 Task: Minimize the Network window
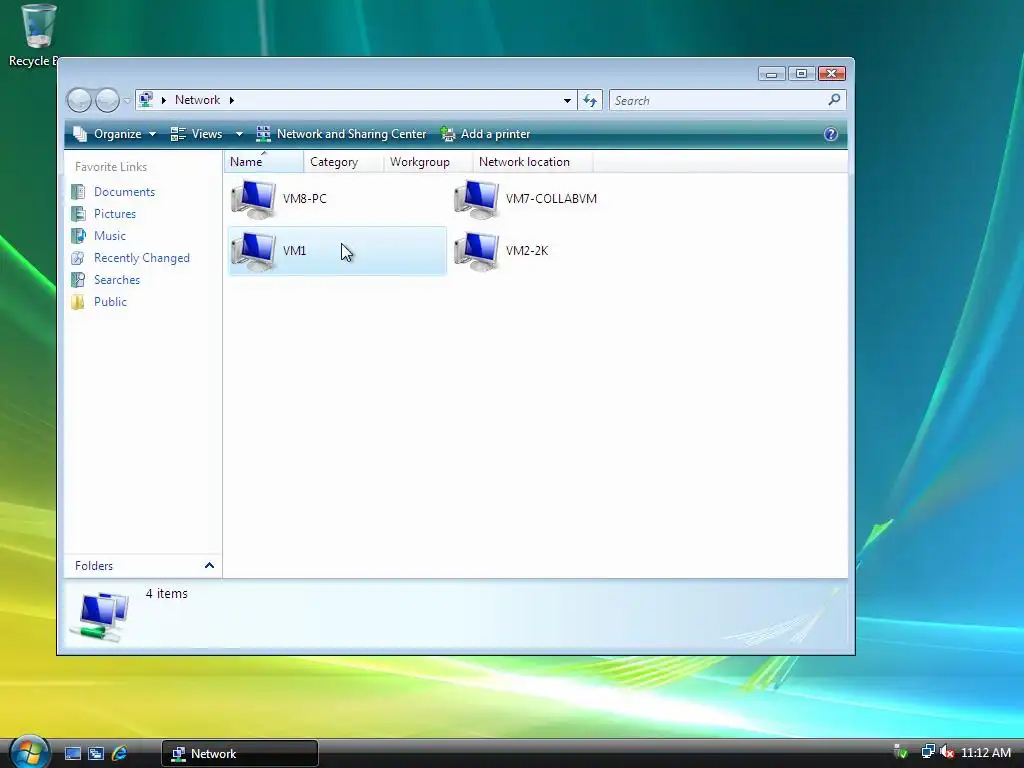point(771,74)
